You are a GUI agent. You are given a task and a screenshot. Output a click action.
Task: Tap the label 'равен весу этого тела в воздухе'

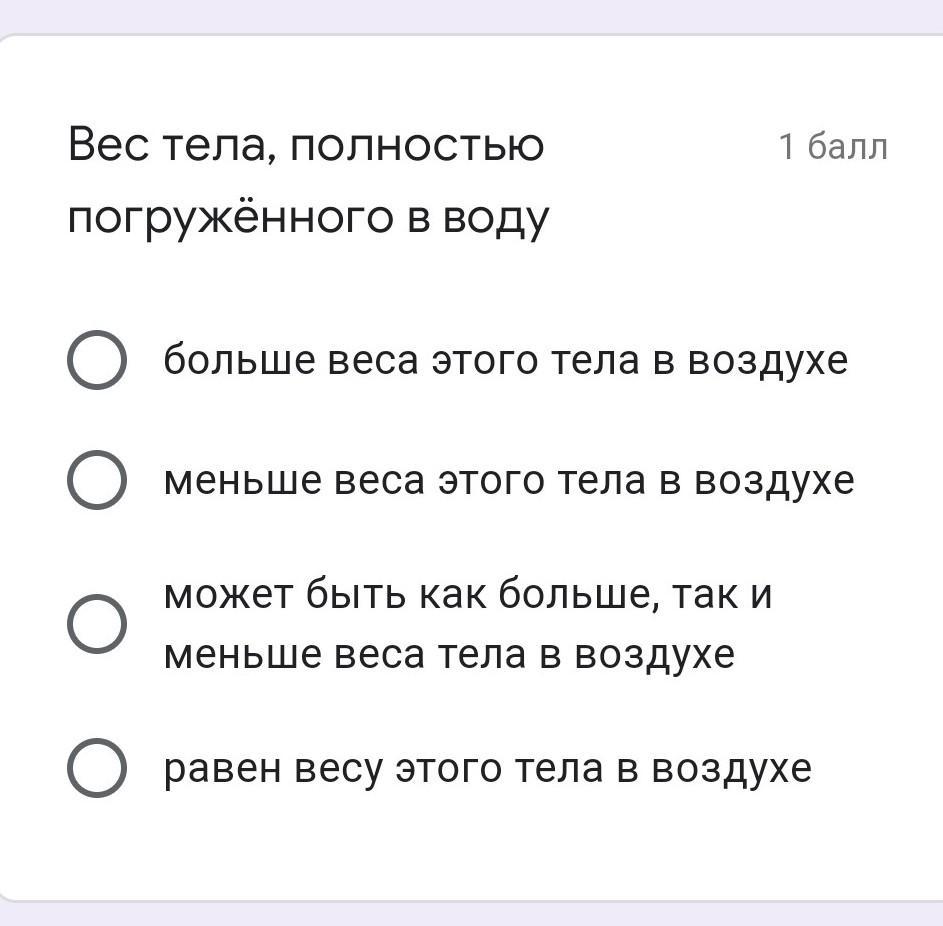coord(488,768)
